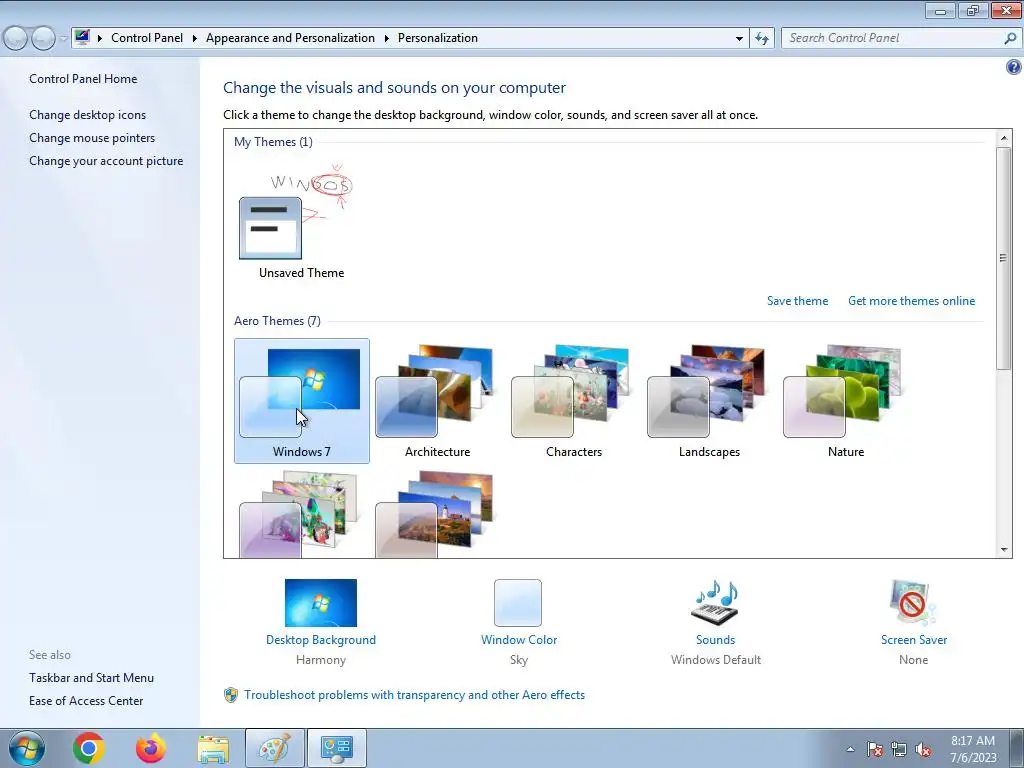Open Ease of Access Center link
Screen dimensions: 1024x768
[x=86, y=701]
